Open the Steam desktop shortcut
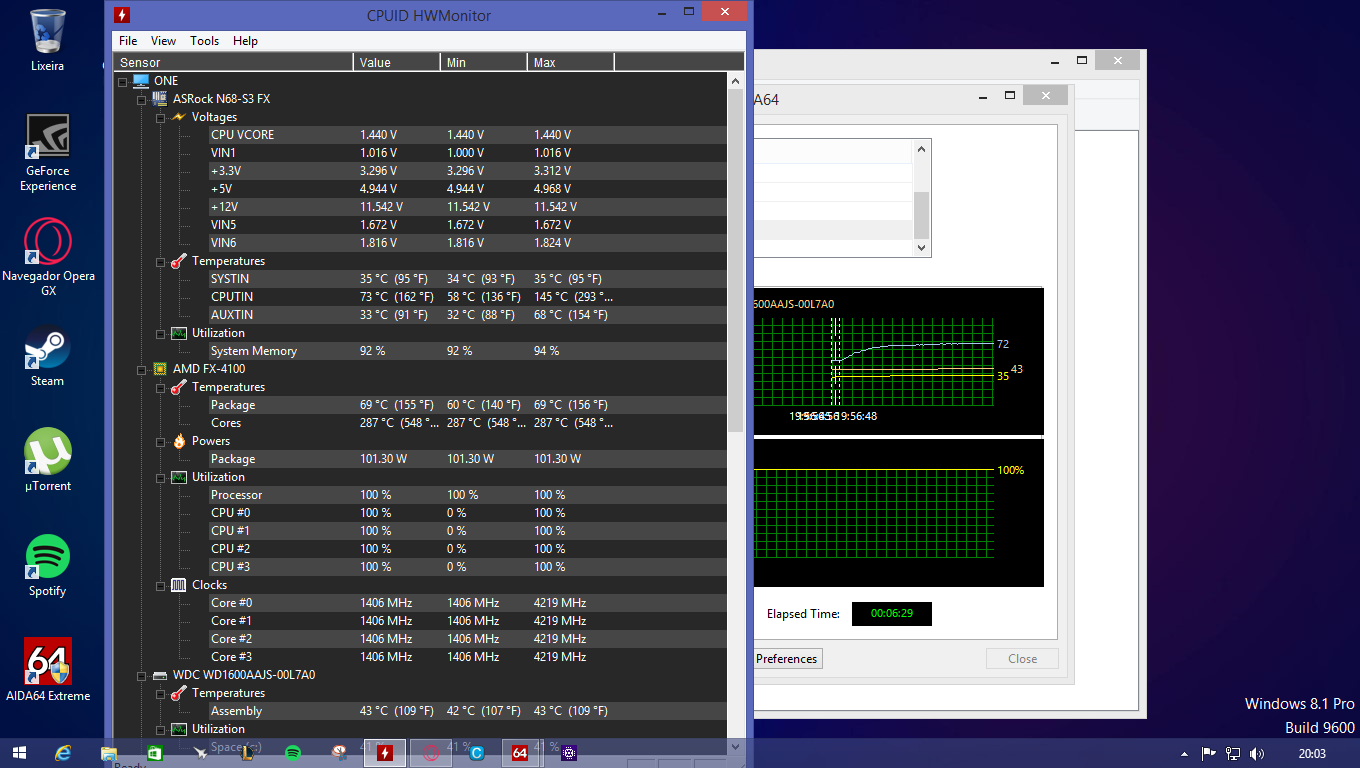This screenshot has height=768, width=1360. coord(47,355)
